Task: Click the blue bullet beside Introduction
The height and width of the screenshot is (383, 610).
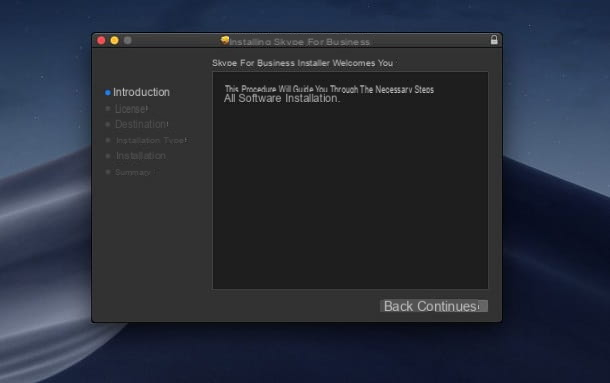Action: [x=108, y=93]
